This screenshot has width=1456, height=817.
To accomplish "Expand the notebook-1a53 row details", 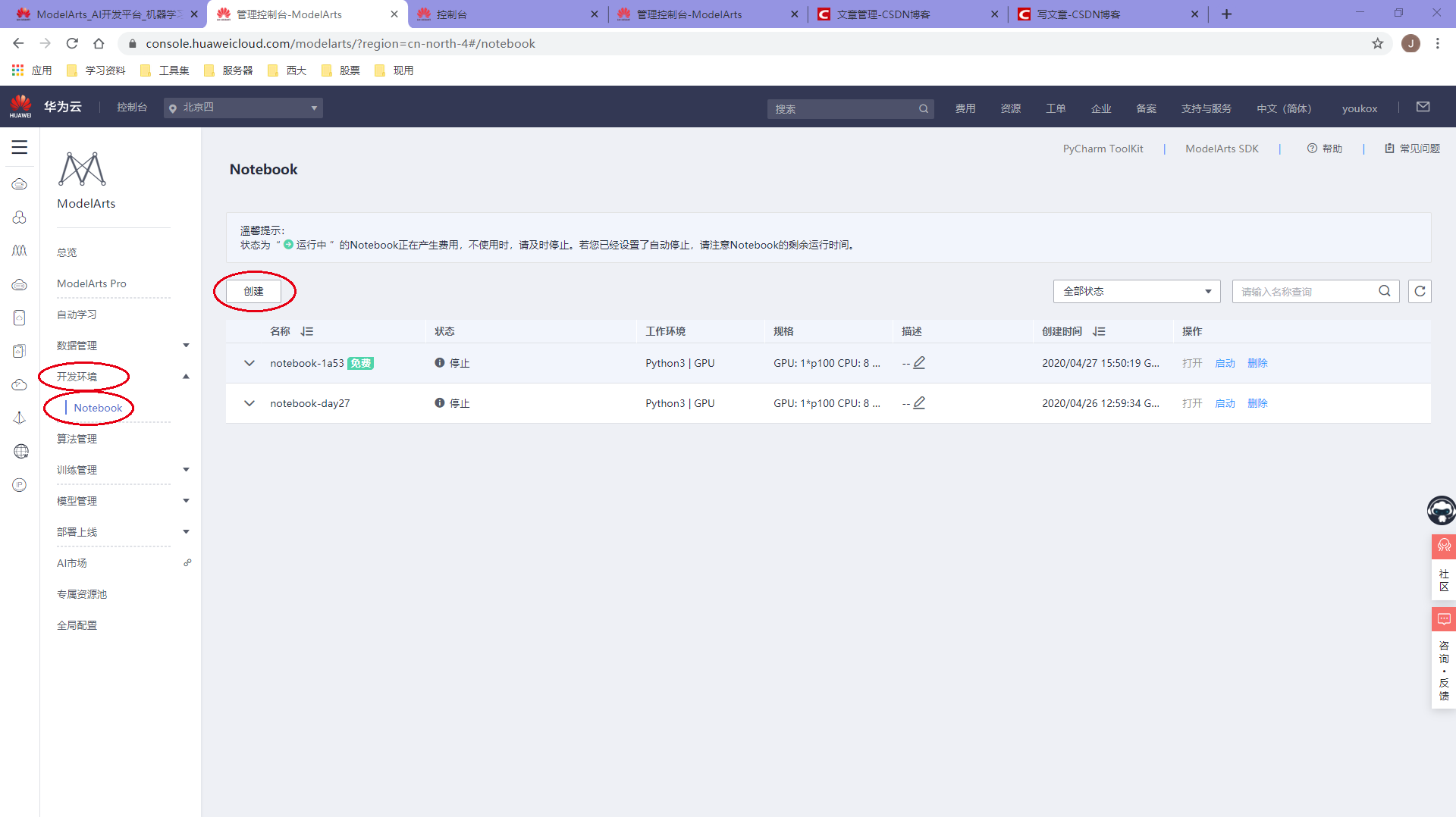I will (249, 363).
